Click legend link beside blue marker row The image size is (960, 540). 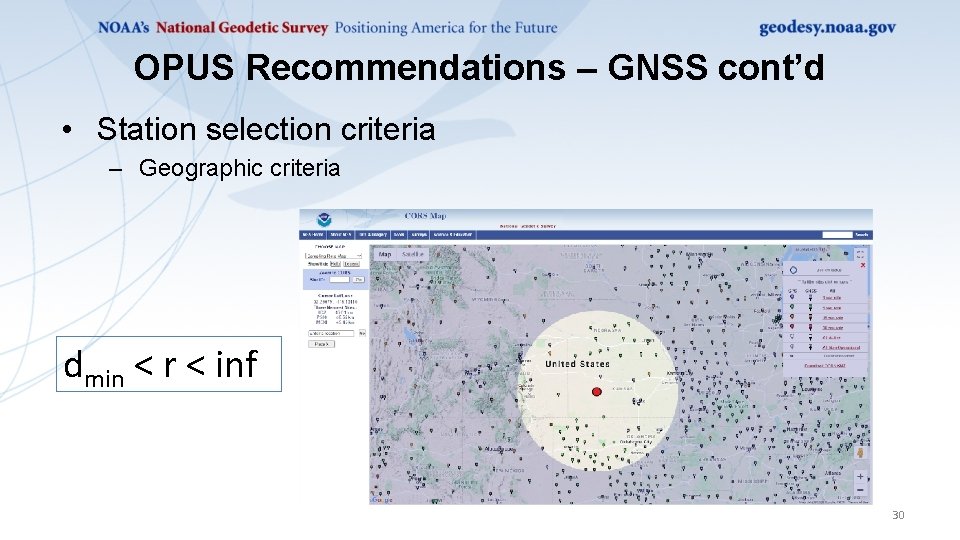click(x=831, y=298)
